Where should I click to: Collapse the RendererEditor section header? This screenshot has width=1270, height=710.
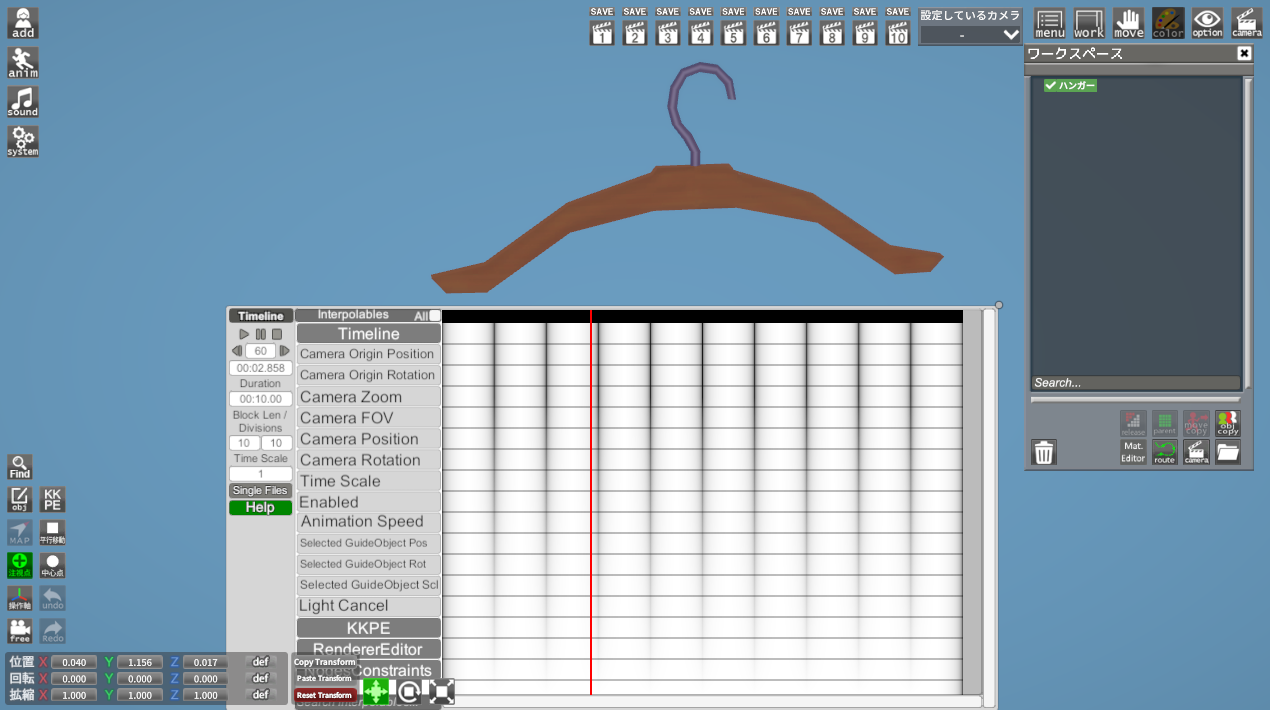(369, 649)
